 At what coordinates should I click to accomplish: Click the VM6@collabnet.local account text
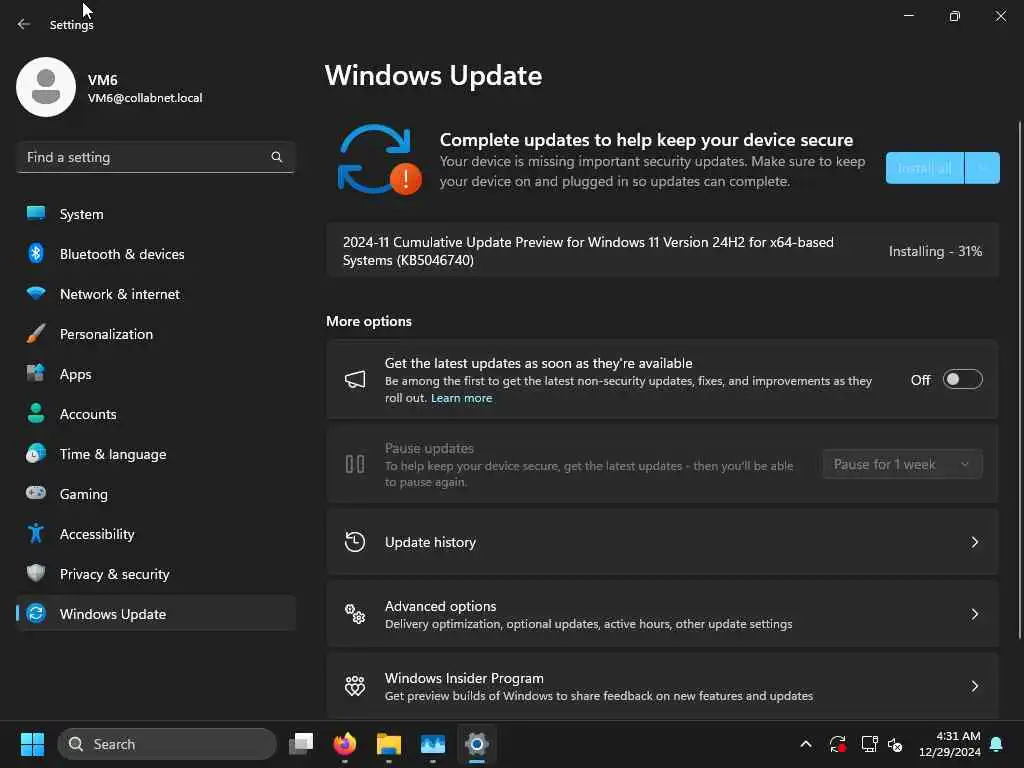click(x=145, y=98)
